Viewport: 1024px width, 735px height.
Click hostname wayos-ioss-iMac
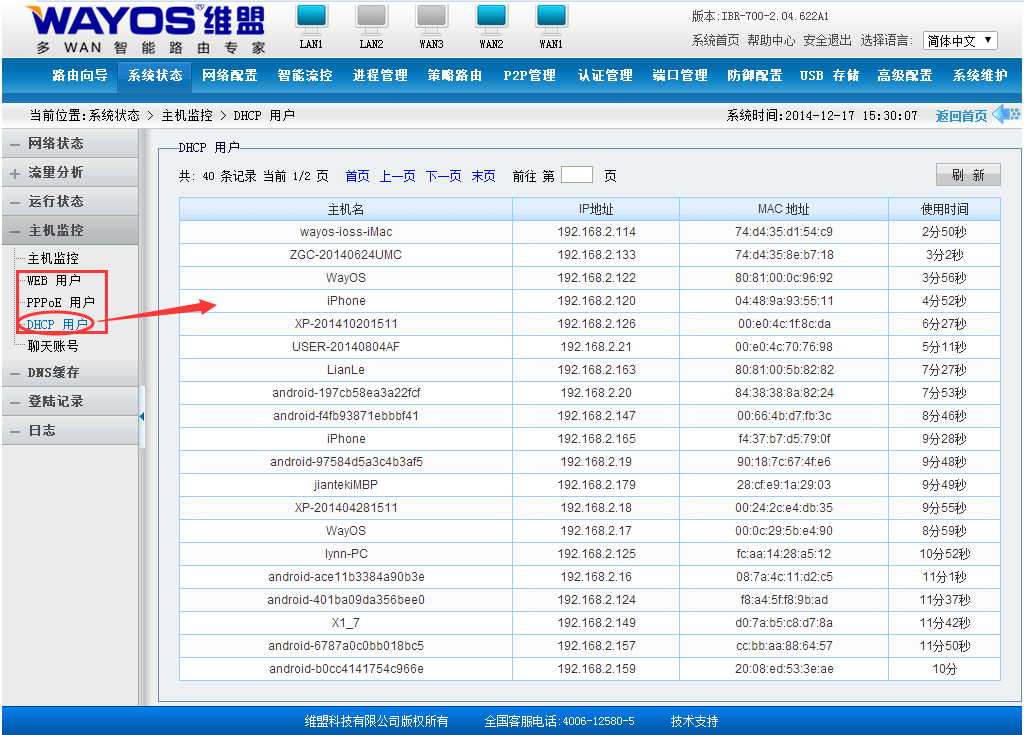345,232
